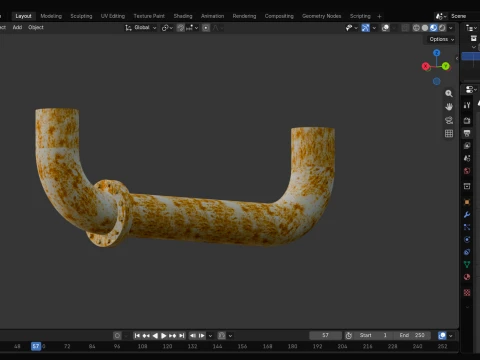Open the Particles properties tab icon
The height and width of the screenshot is (360, 480).
coord(467,227)
